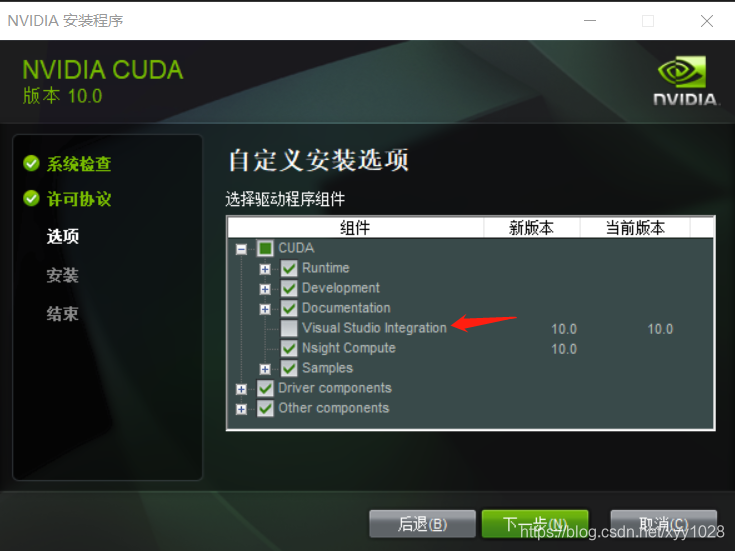Click the 下一步(N) next button

[535, 524]
